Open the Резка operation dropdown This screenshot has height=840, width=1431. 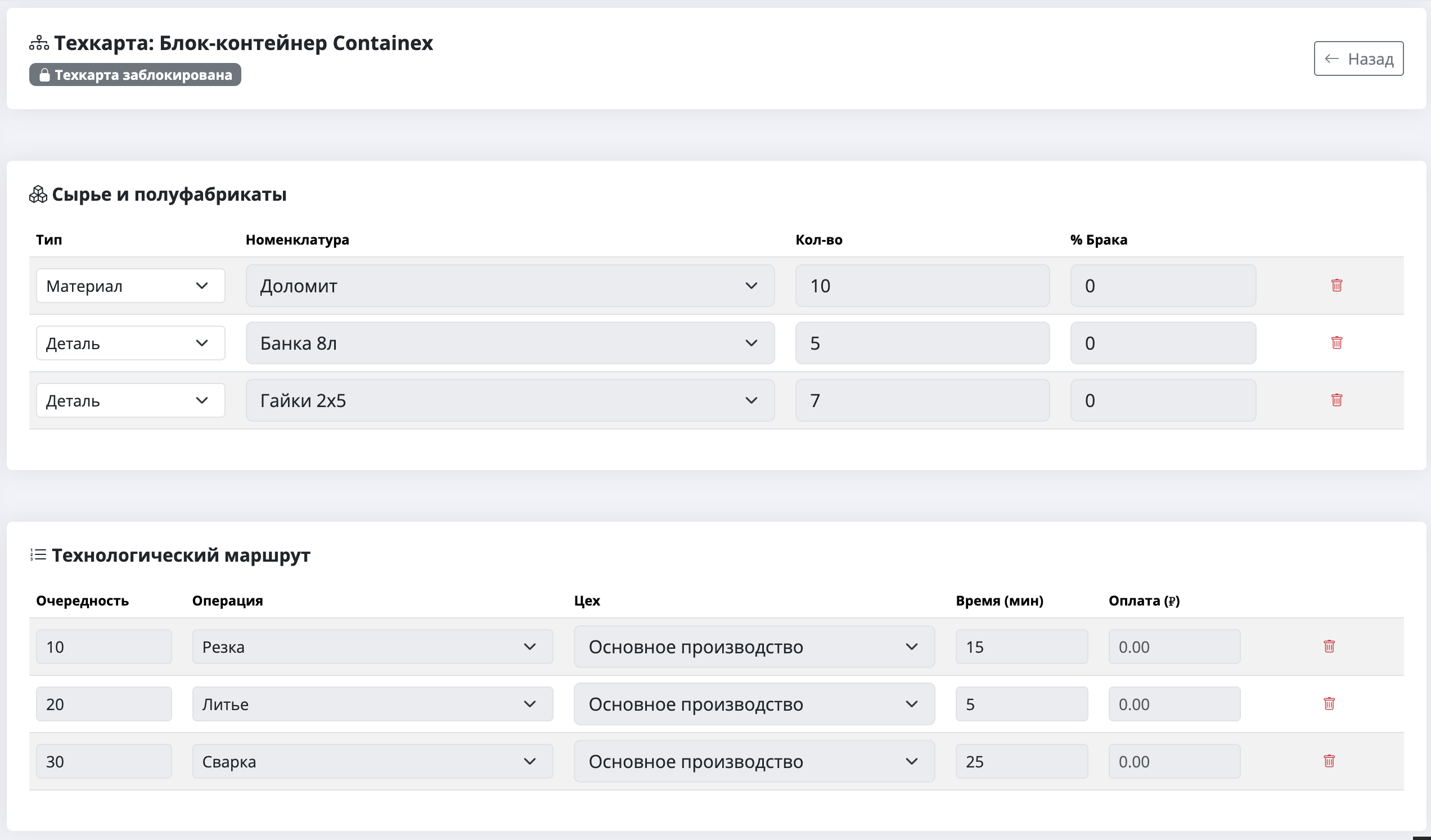(372, 647)
